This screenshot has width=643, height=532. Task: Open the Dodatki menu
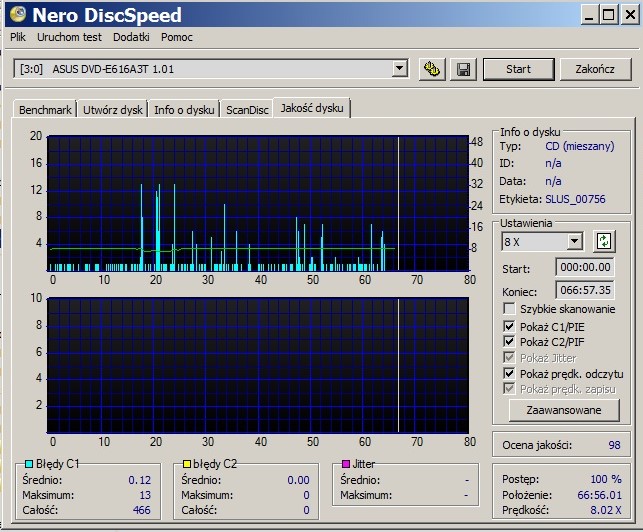(x=131, y=37)
